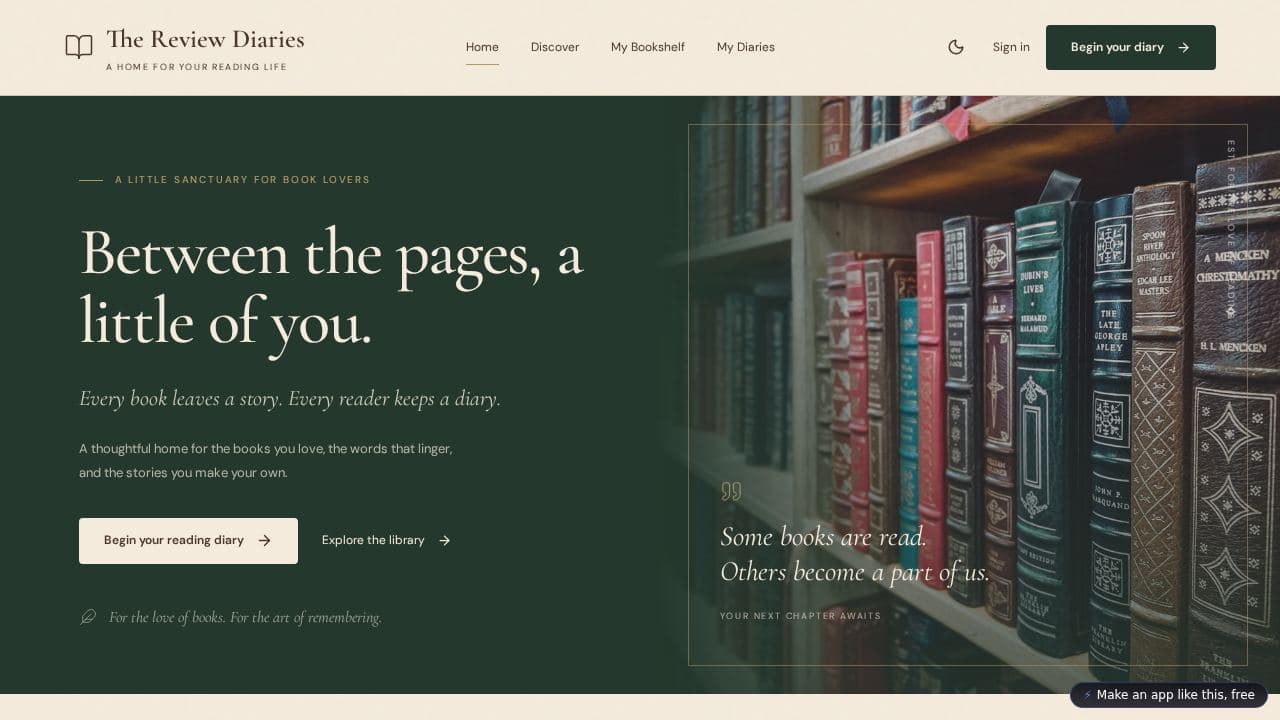Viewport: 1280px width, 720px height.
Task: Click the heading "Between the pages, a little of you."
Action: pos(331,288)
